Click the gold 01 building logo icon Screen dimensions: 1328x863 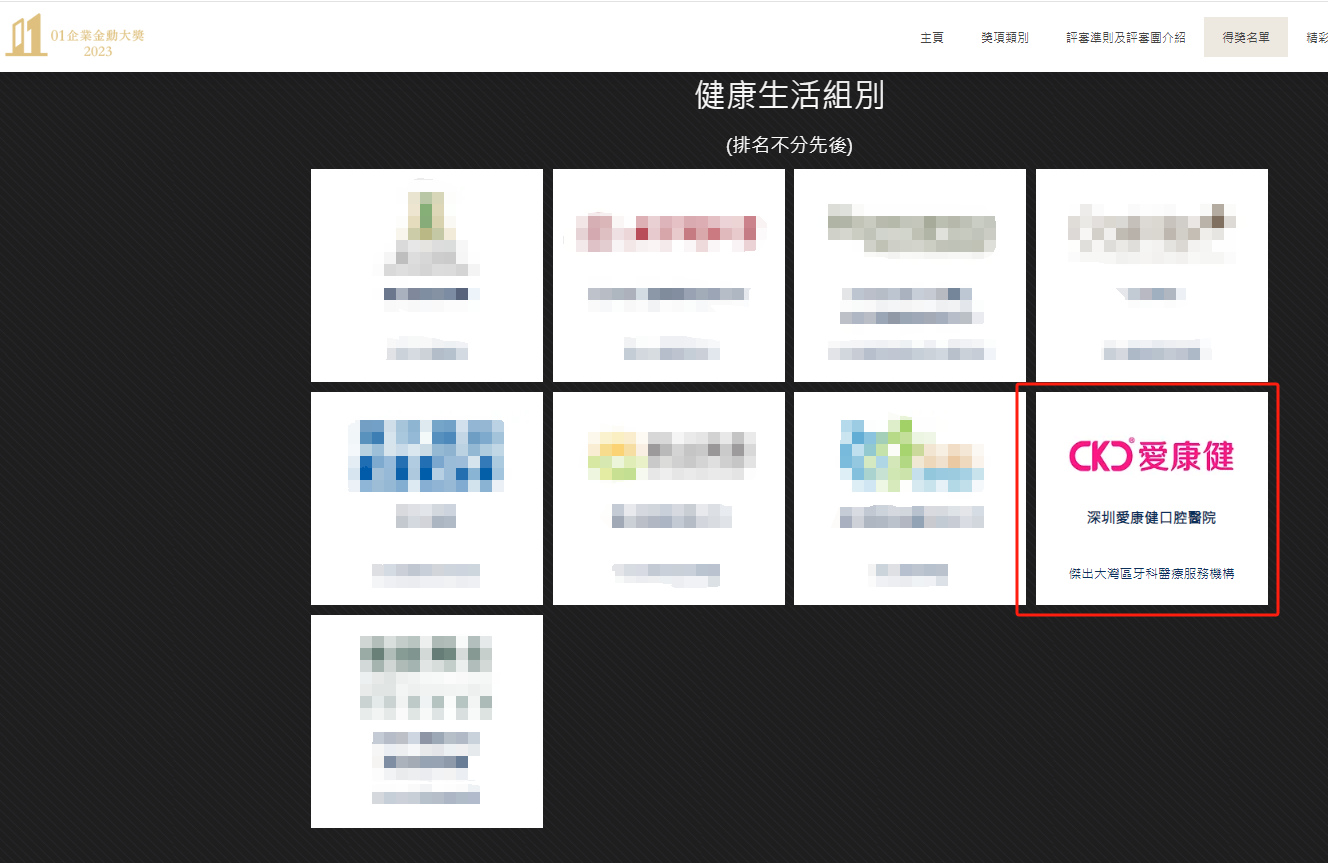[26, 36]
